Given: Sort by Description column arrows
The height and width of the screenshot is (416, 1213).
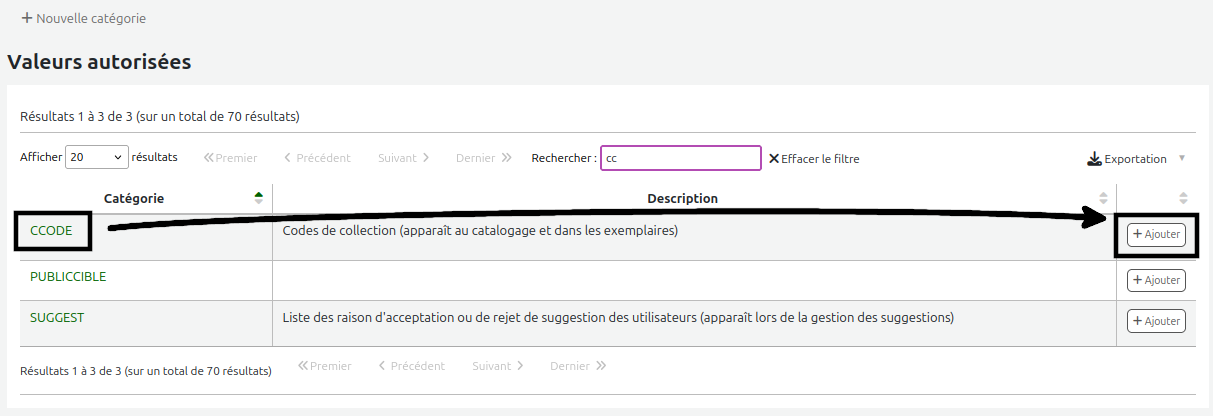Looking at the screenshot, I should (x=1103, y=198).
